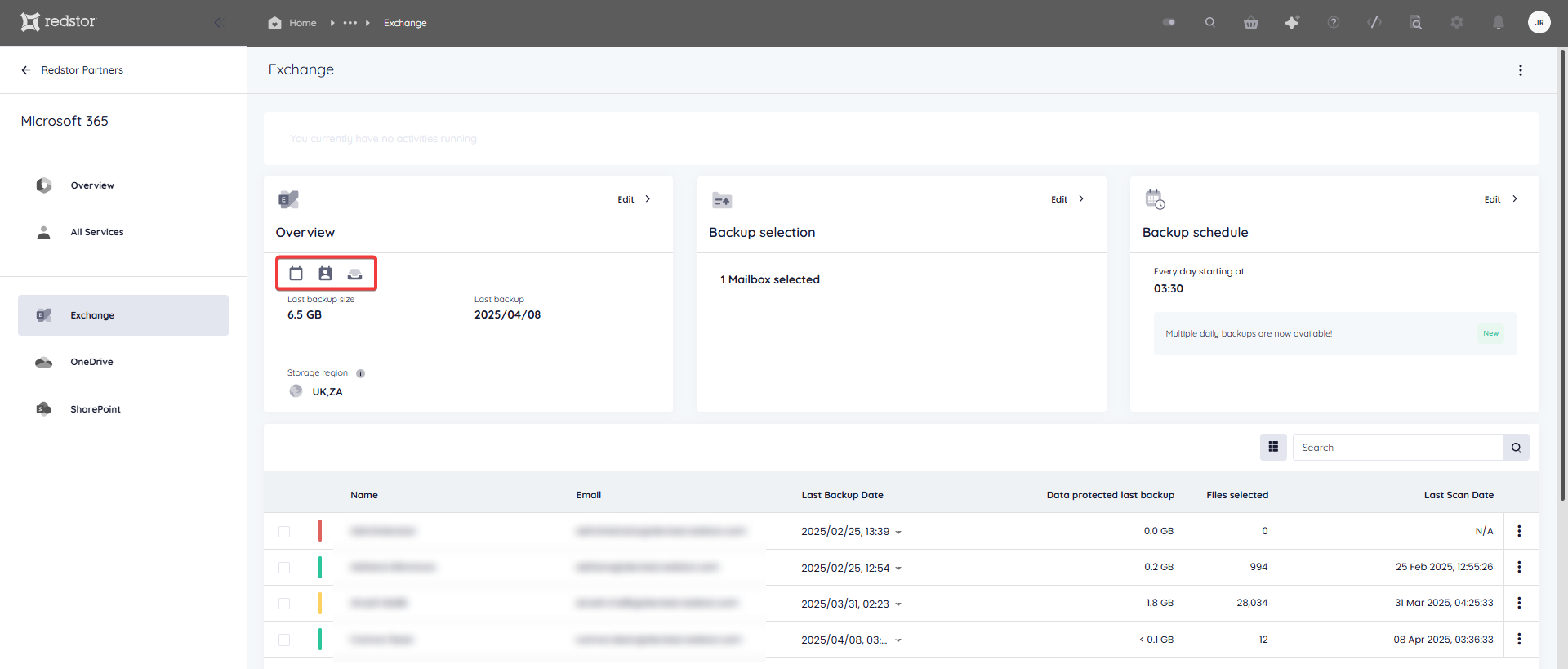
Task: Click the mailbox tray icon in Overview card
Action: pyautogui.click(x=354, y=274)
